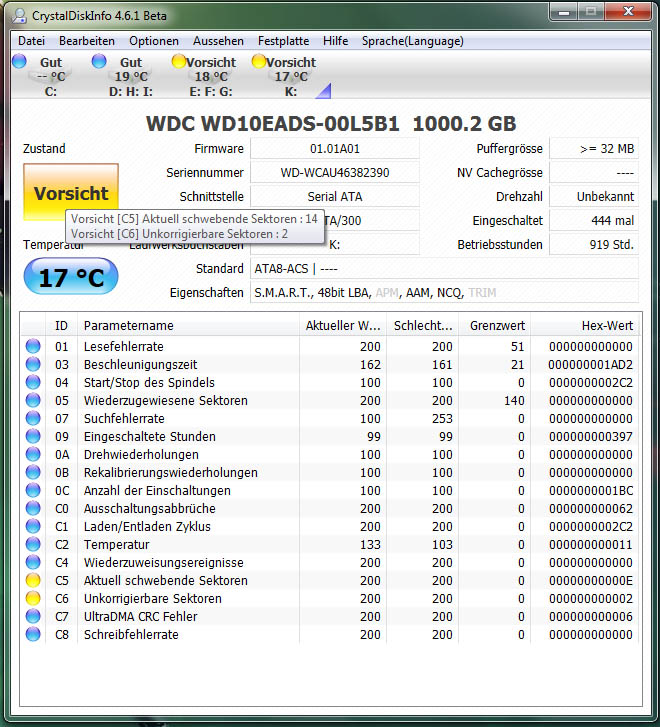
Task: Click the Drehzahl field Unbekannt
Action: point(594,197)
